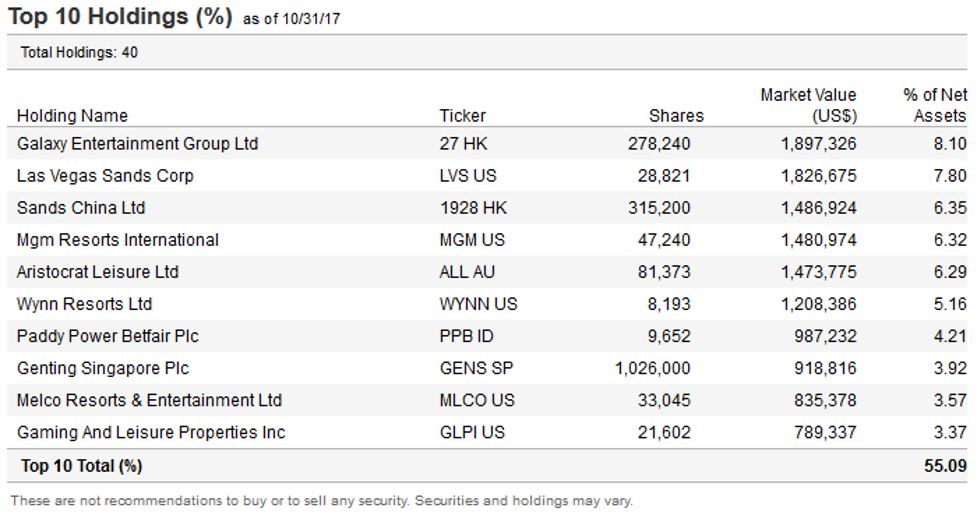
Task: Click the 55.09 total percentage value
Action: tap(945, 465)
